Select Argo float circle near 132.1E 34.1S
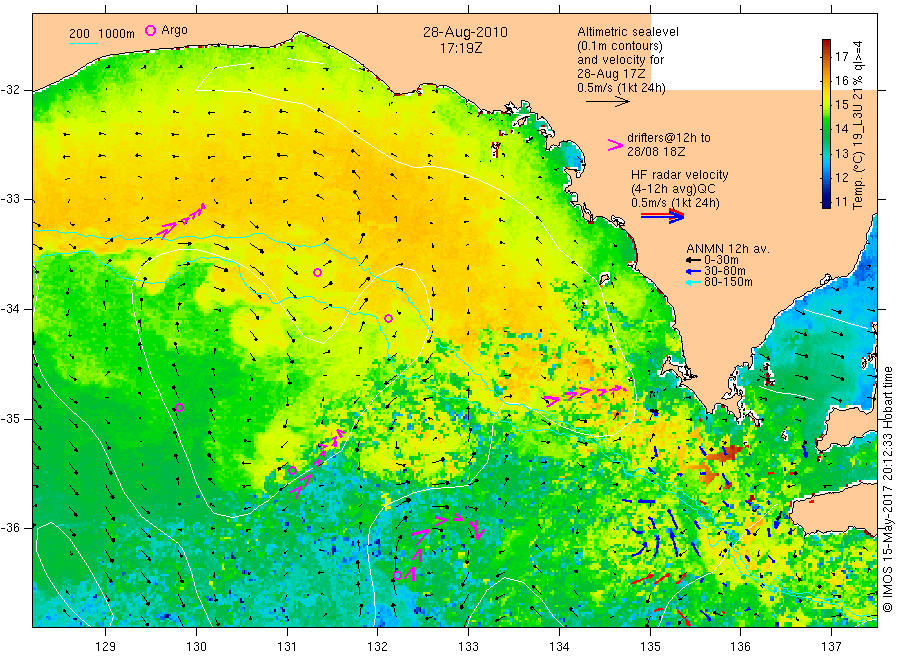Viewport: 900px width, 660px height. [x=389, y=319]
